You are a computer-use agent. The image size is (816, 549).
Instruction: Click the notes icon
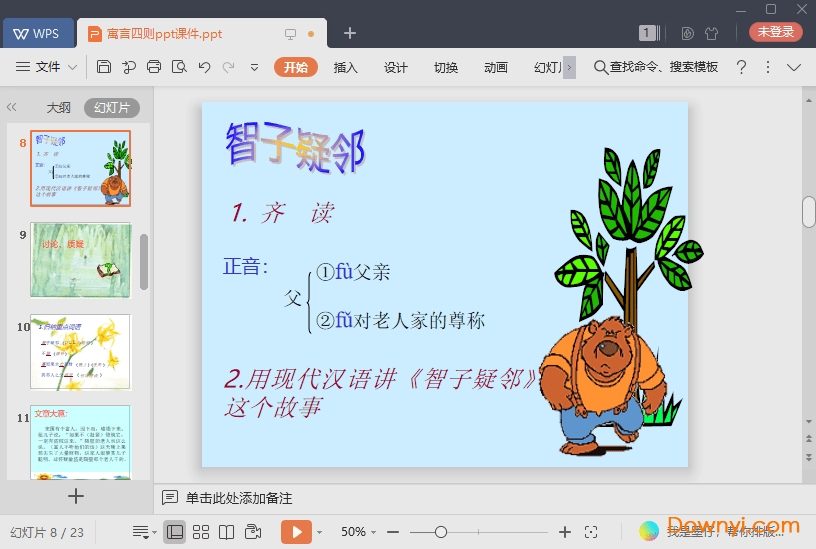[170, 497]
